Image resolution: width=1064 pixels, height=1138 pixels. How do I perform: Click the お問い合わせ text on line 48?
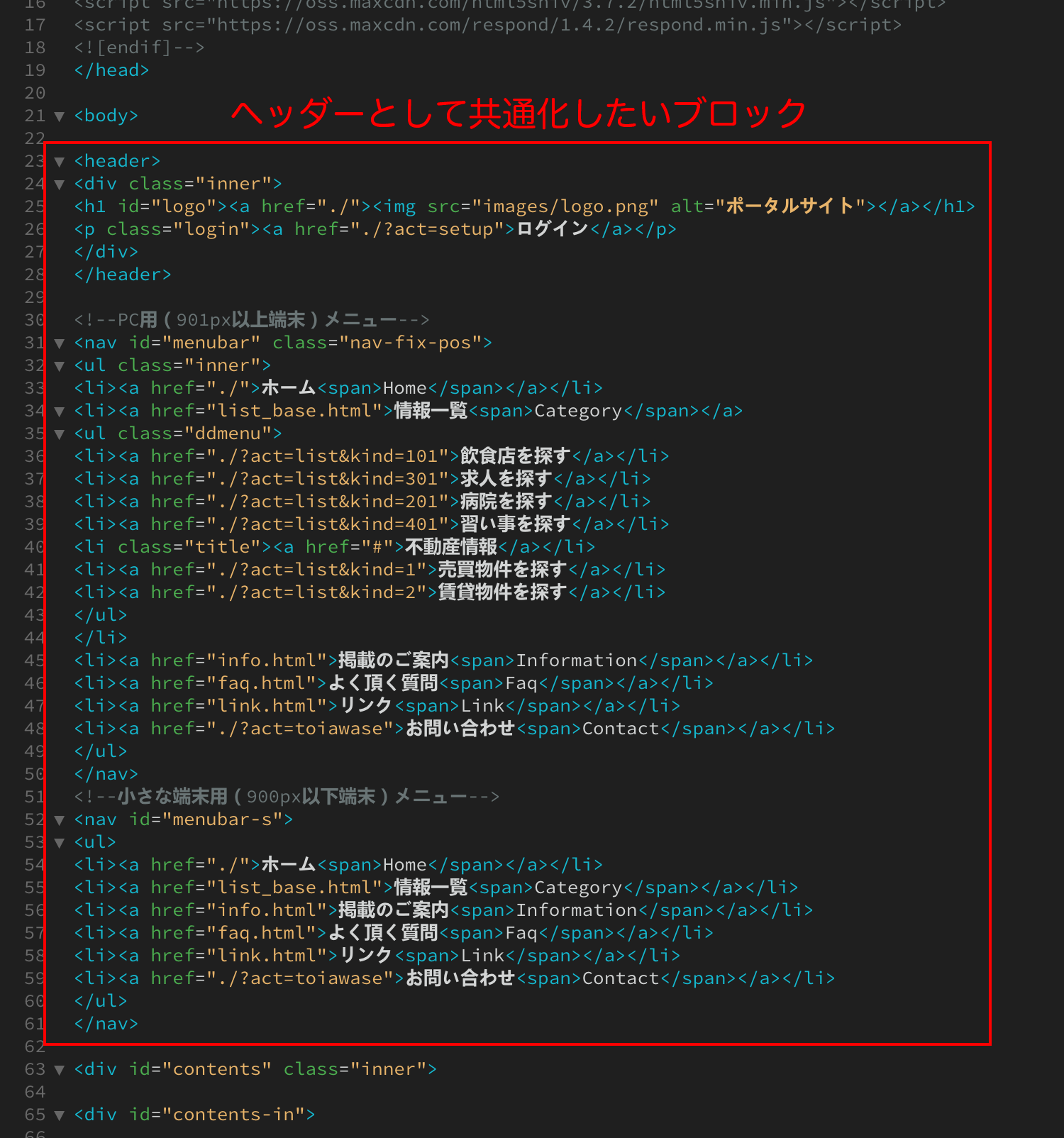click(460, 729)
